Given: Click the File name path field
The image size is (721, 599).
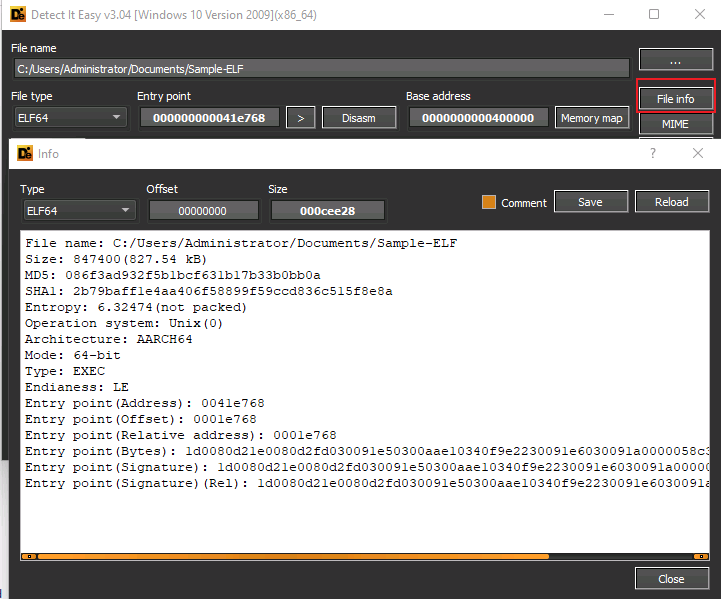Looking at the screenshot, I should pos(321,69).
